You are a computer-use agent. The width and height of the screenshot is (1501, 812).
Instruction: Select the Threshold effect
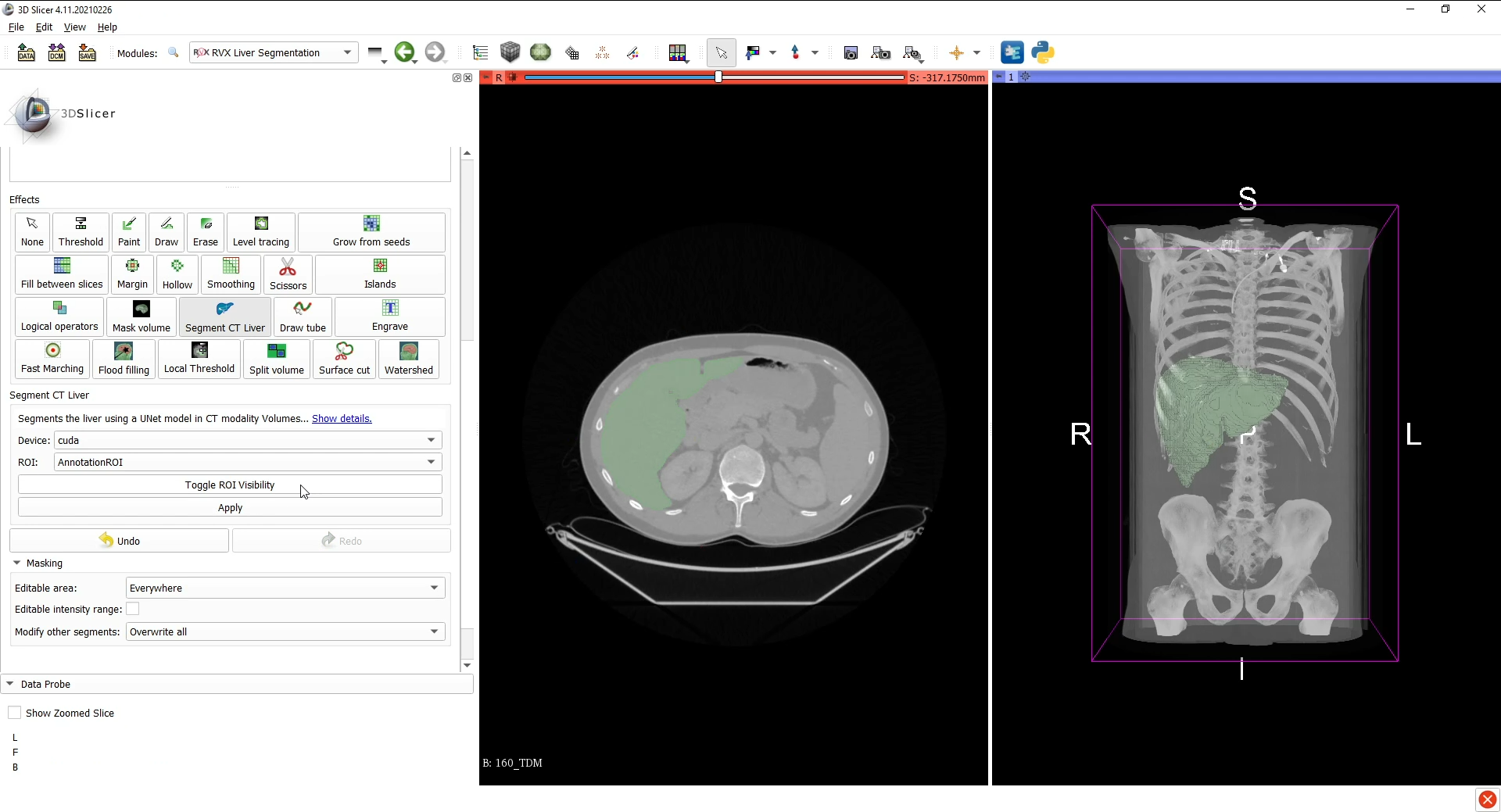click(x=81, y=232)
